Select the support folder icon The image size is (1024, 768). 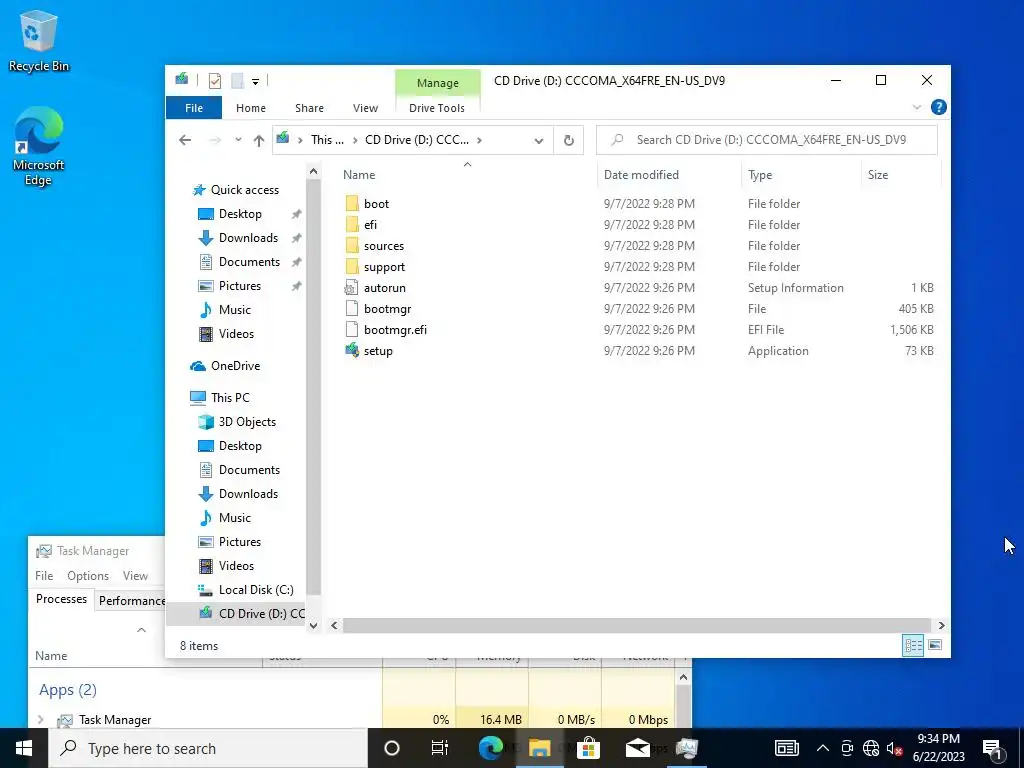point(352,266)
